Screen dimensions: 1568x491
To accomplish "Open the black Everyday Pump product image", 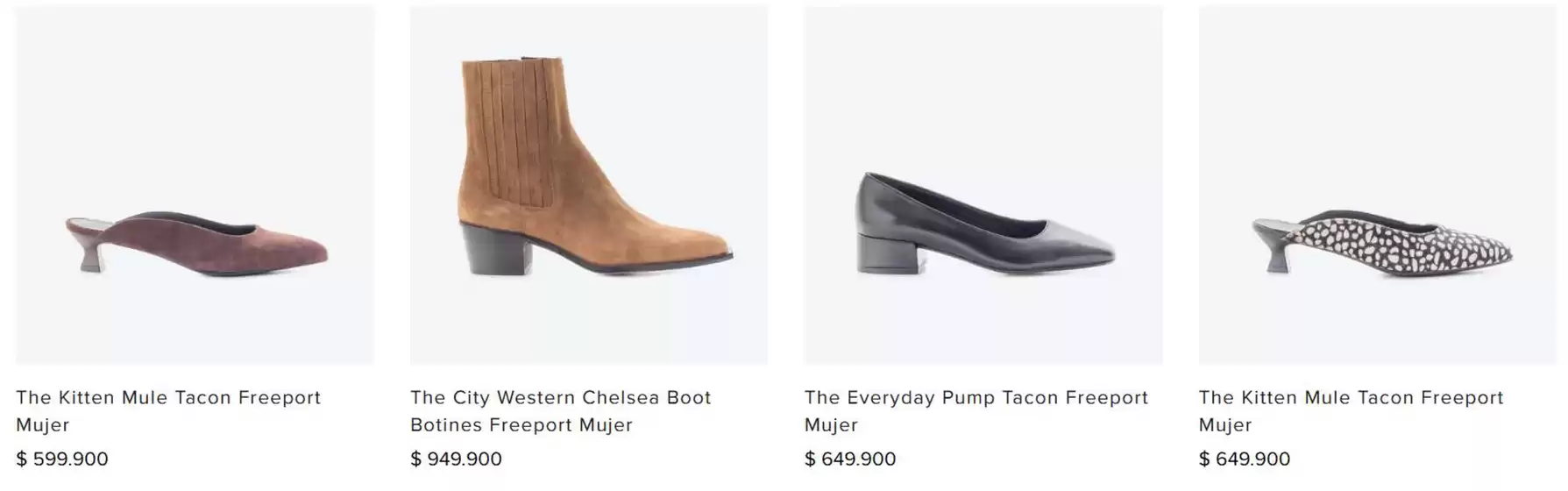I will click(983, 185).
